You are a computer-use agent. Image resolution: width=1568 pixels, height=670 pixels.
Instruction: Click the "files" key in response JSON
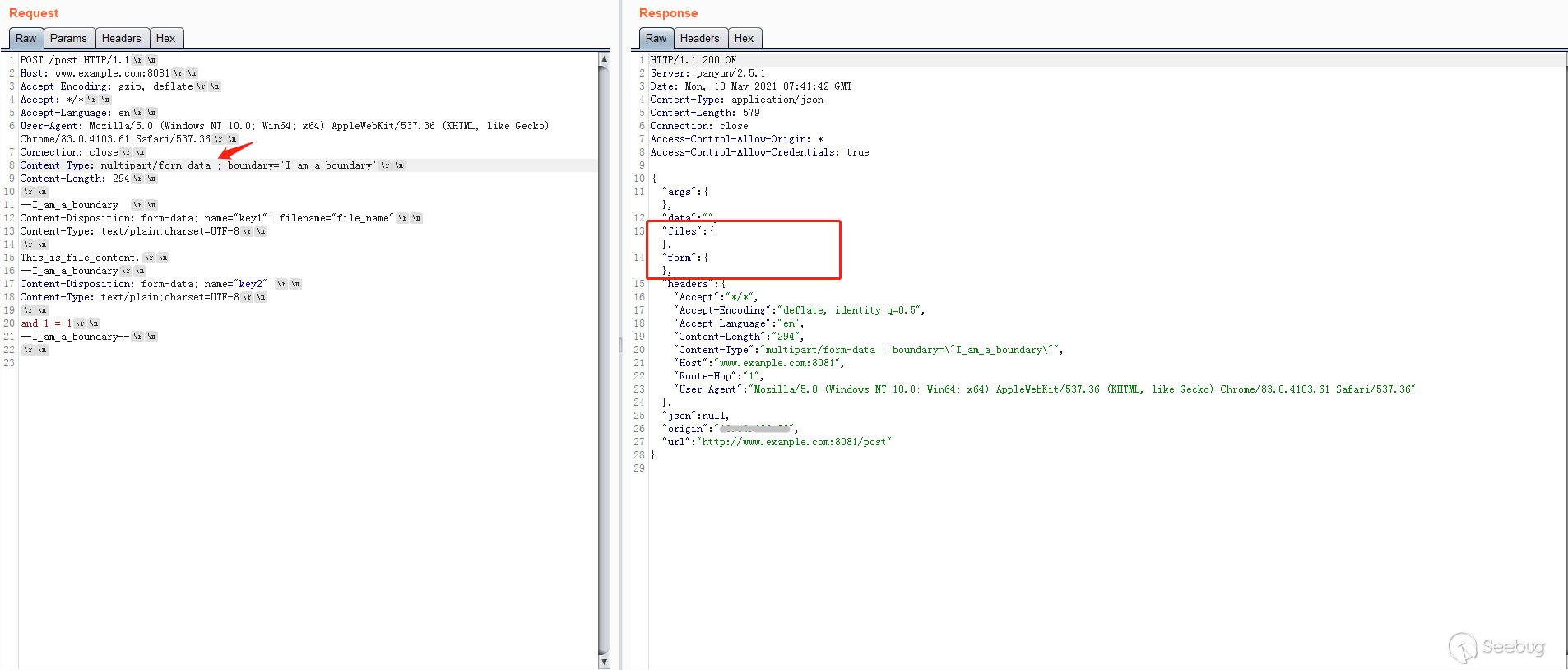[x=683, y=231]
